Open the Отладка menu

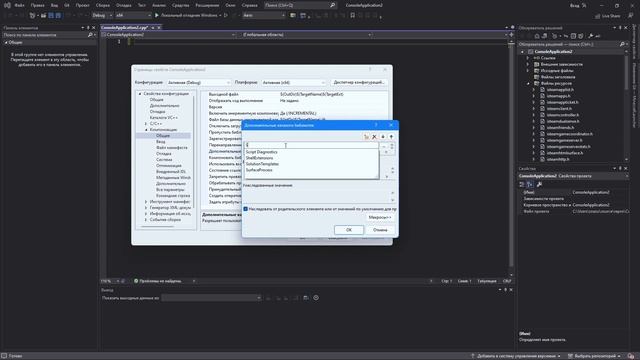(123, 5)
